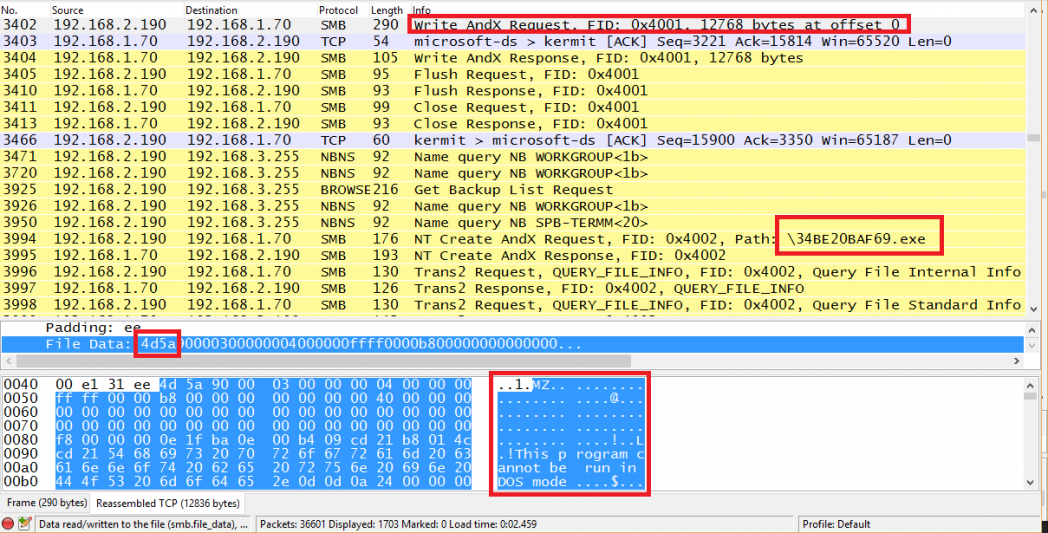The width and height of the screenshot is (1048, 533).
Task: Select packet 3405 Flush Request
Action: [x=513, y=74]
